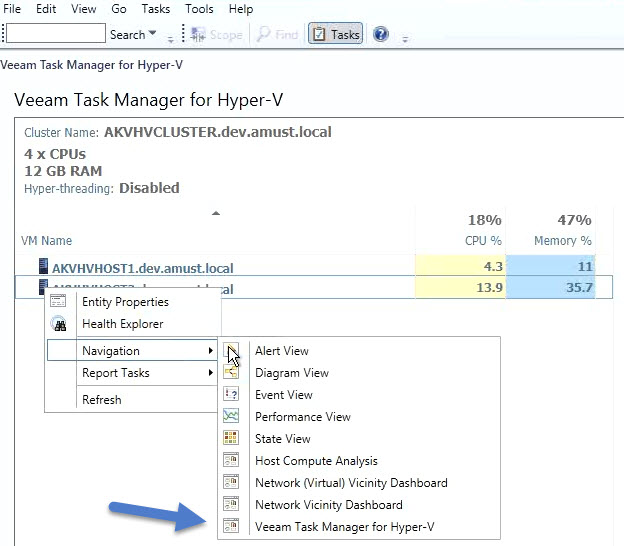Click the AKVHVHOST1 server icon

(43, 266)
